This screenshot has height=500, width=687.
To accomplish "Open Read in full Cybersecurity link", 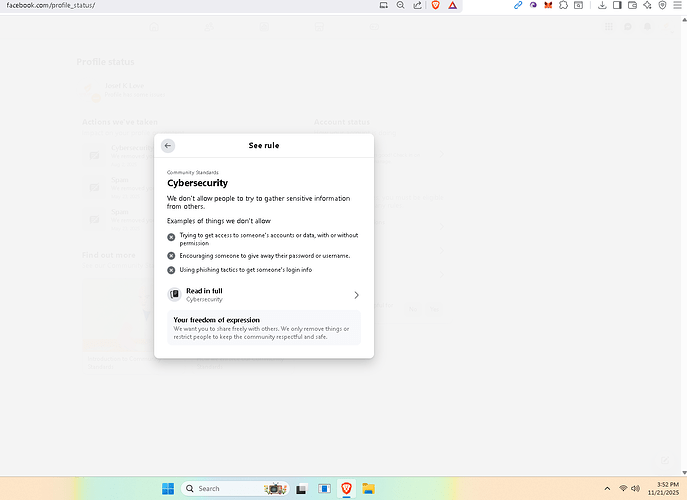I will tap(204, 295).
